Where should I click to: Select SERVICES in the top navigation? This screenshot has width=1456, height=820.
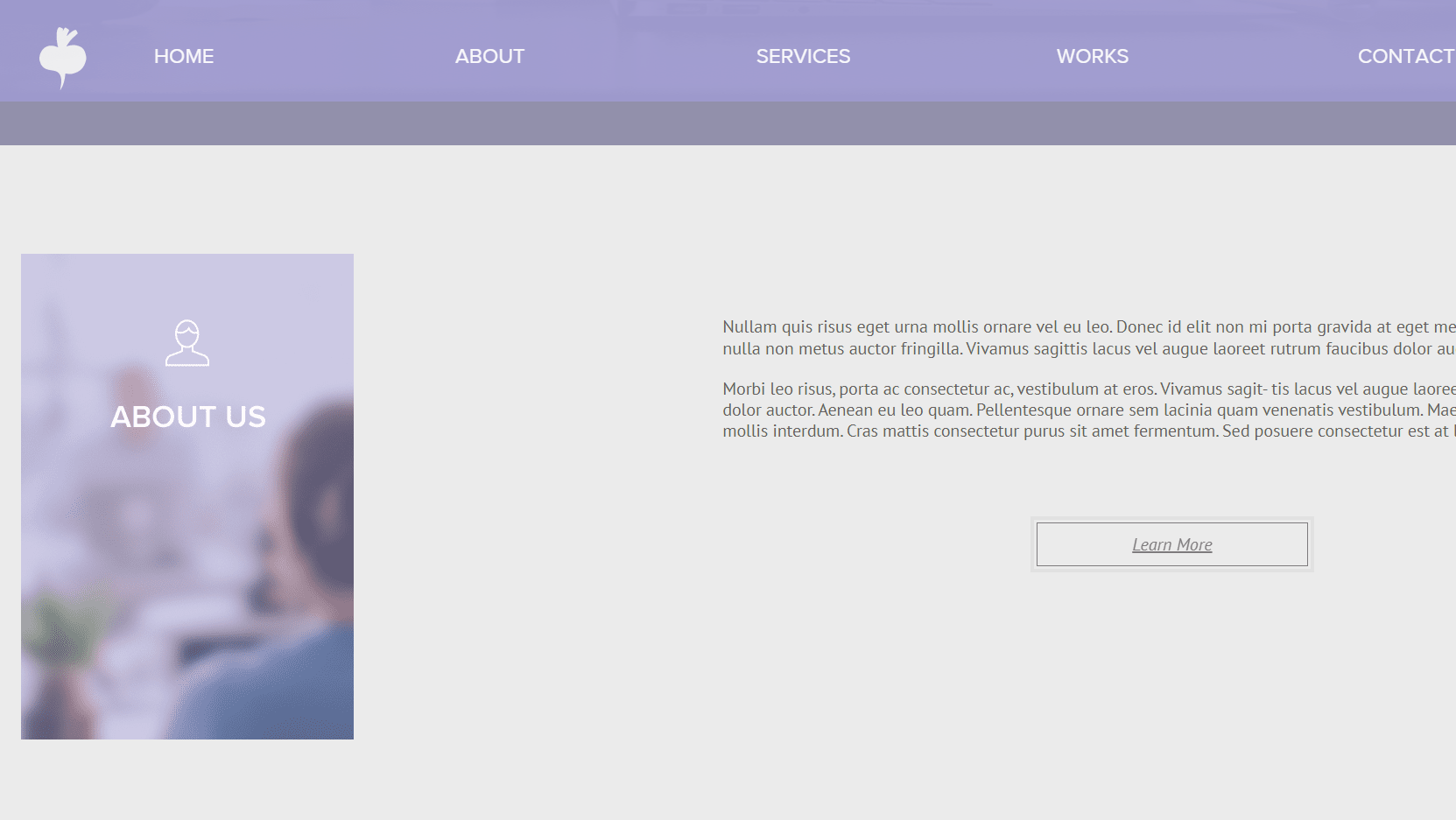[803, 56]
